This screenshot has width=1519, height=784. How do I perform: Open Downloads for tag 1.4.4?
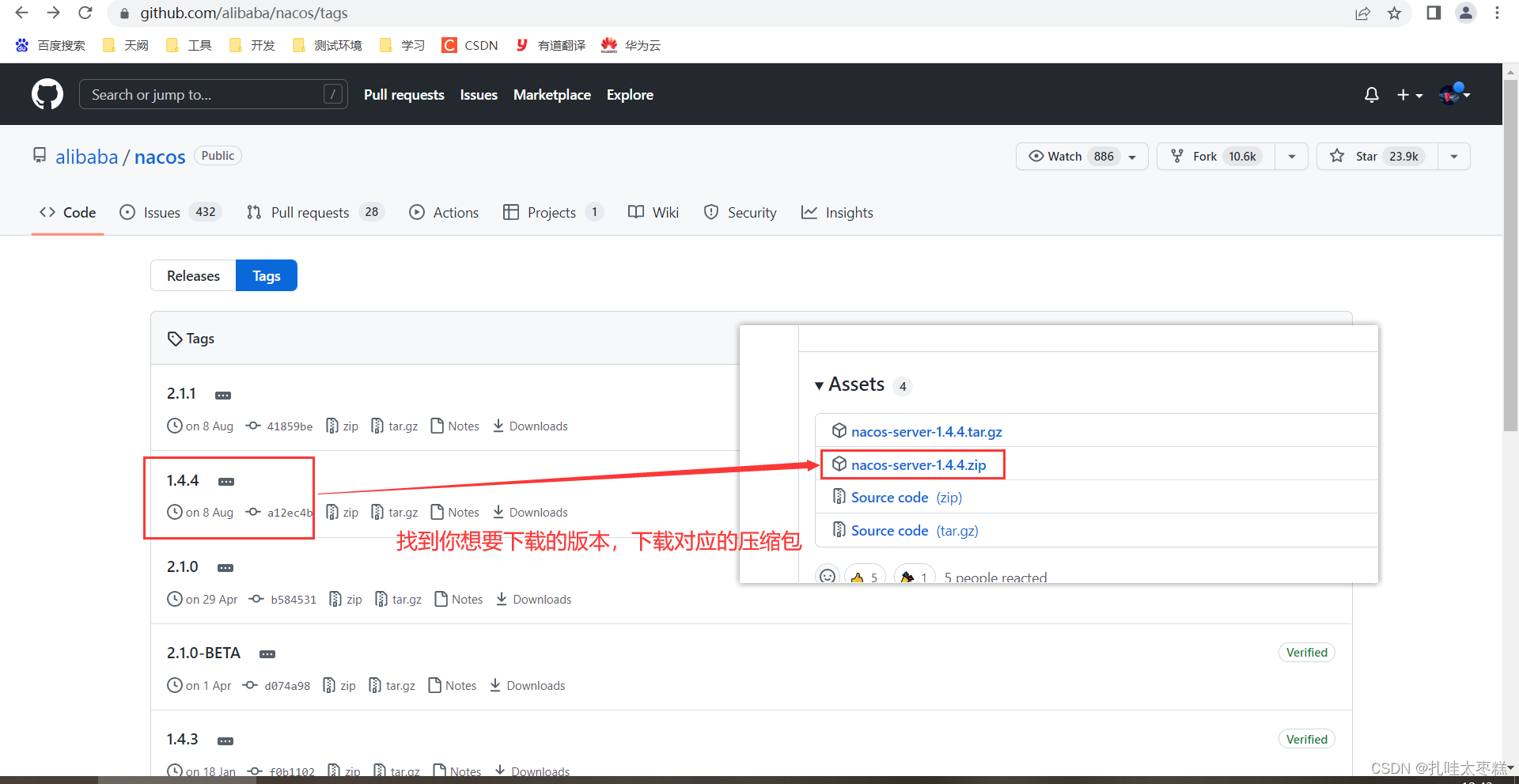coord(530,512)
